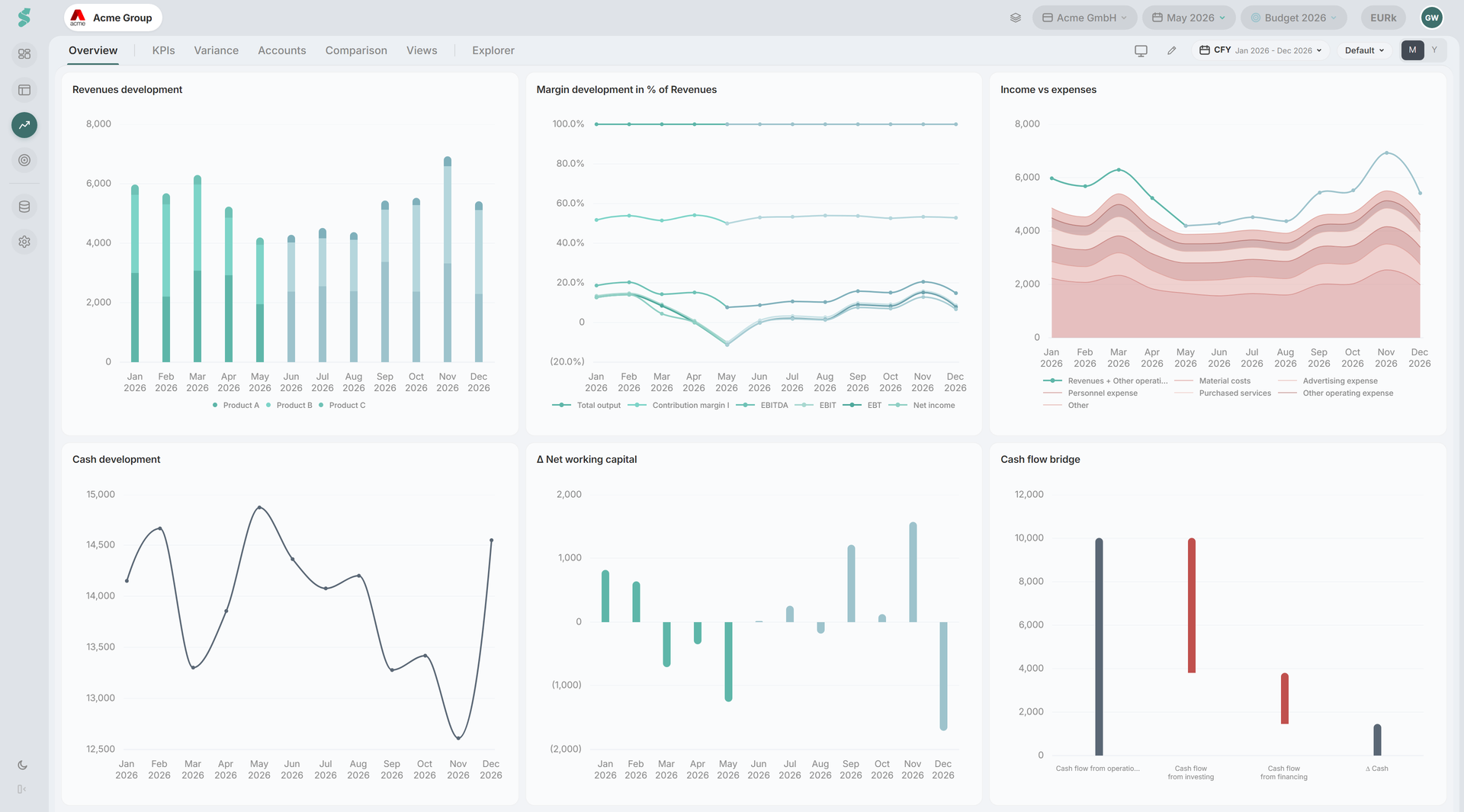Click the layers stack icon in header

(x=1016, y=18)
